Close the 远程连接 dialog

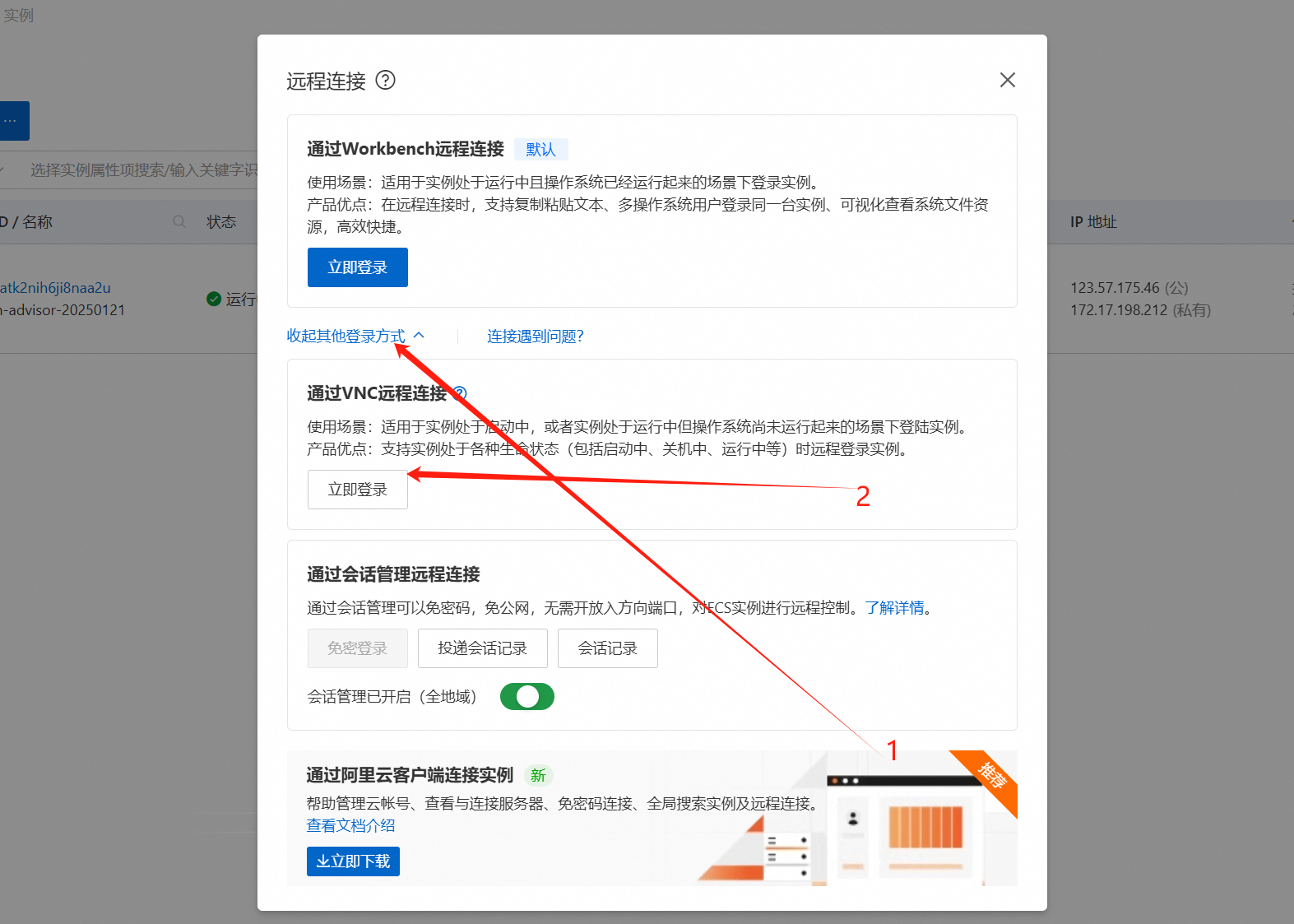tap(1007, 80)
